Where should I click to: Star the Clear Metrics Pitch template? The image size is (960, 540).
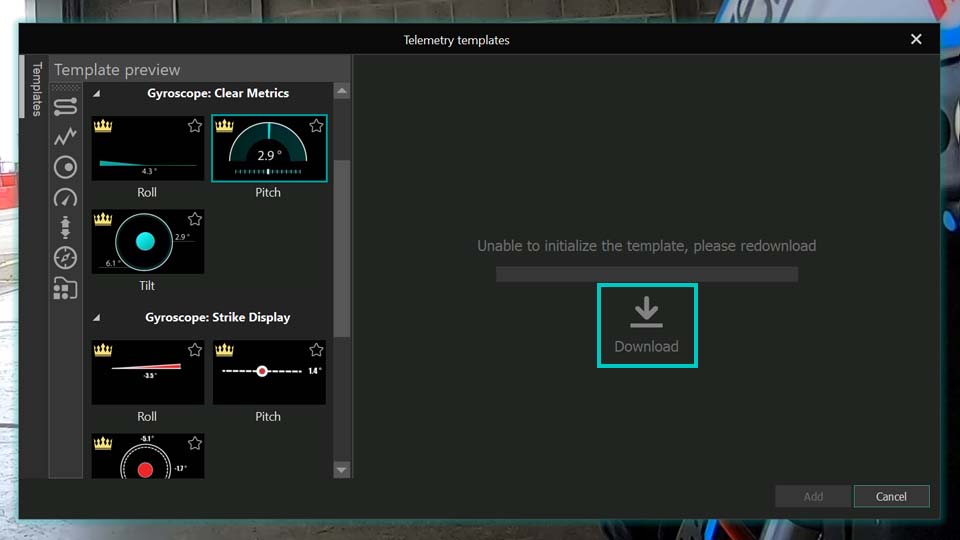coord(316,126)
